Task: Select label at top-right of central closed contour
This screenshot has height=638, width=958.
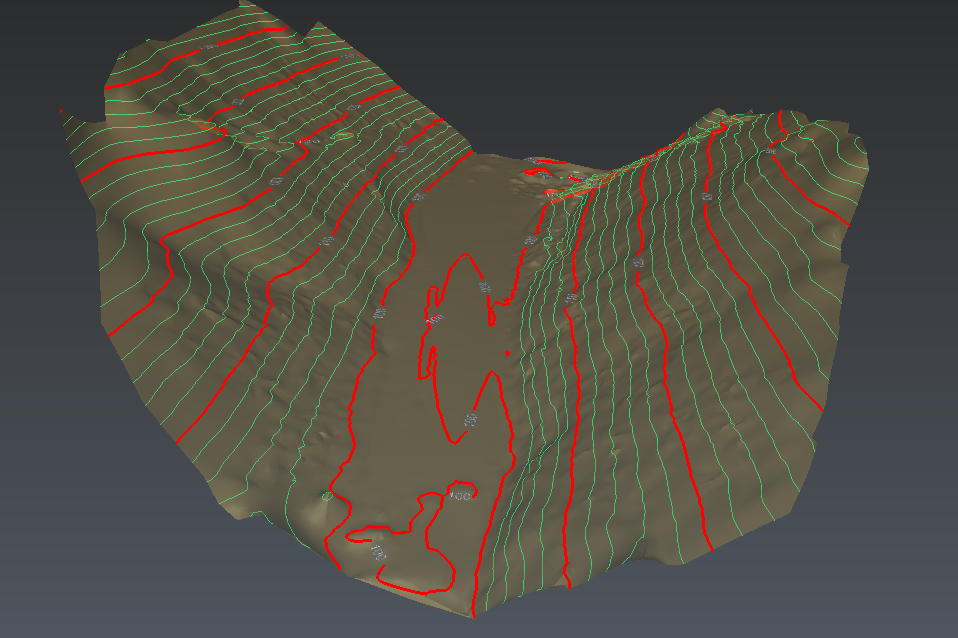Action: click(x=485, y=288)
